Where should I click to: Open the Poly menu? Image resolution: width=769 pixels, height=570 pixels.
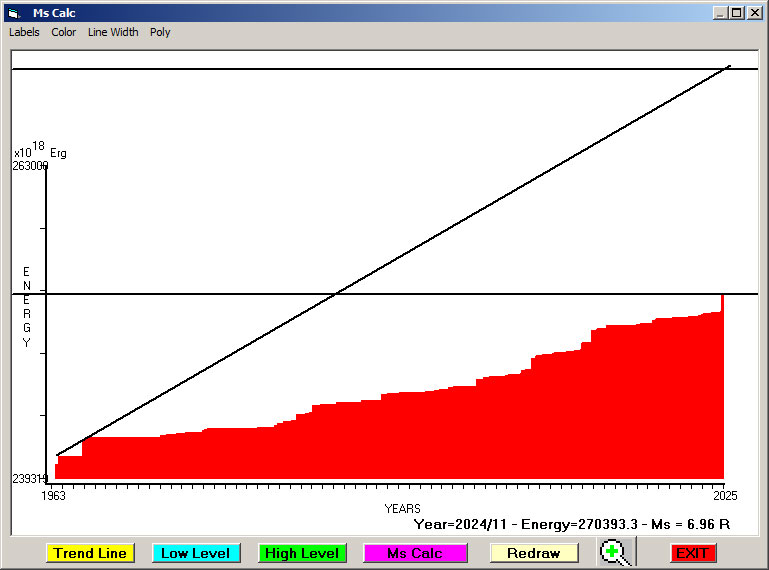click(x=160, y=32)
